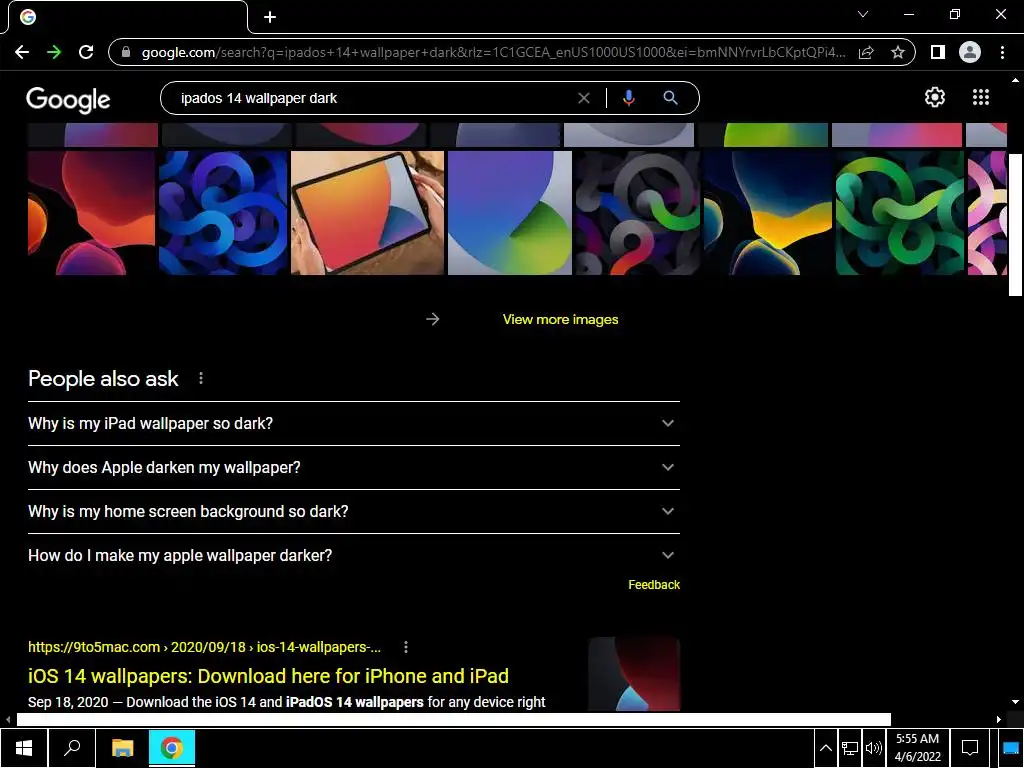
Task: Open the yellow-blue dark wallpaper thumbnail
Action: (x=768, y=213)
